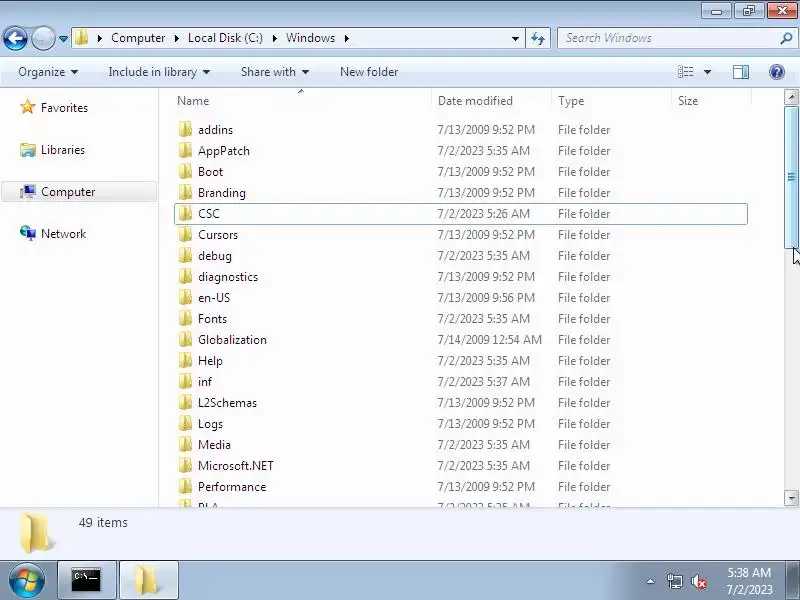Click the search magnifier icon
Screen dimensions: 800x600
click(x=786, y=38)
